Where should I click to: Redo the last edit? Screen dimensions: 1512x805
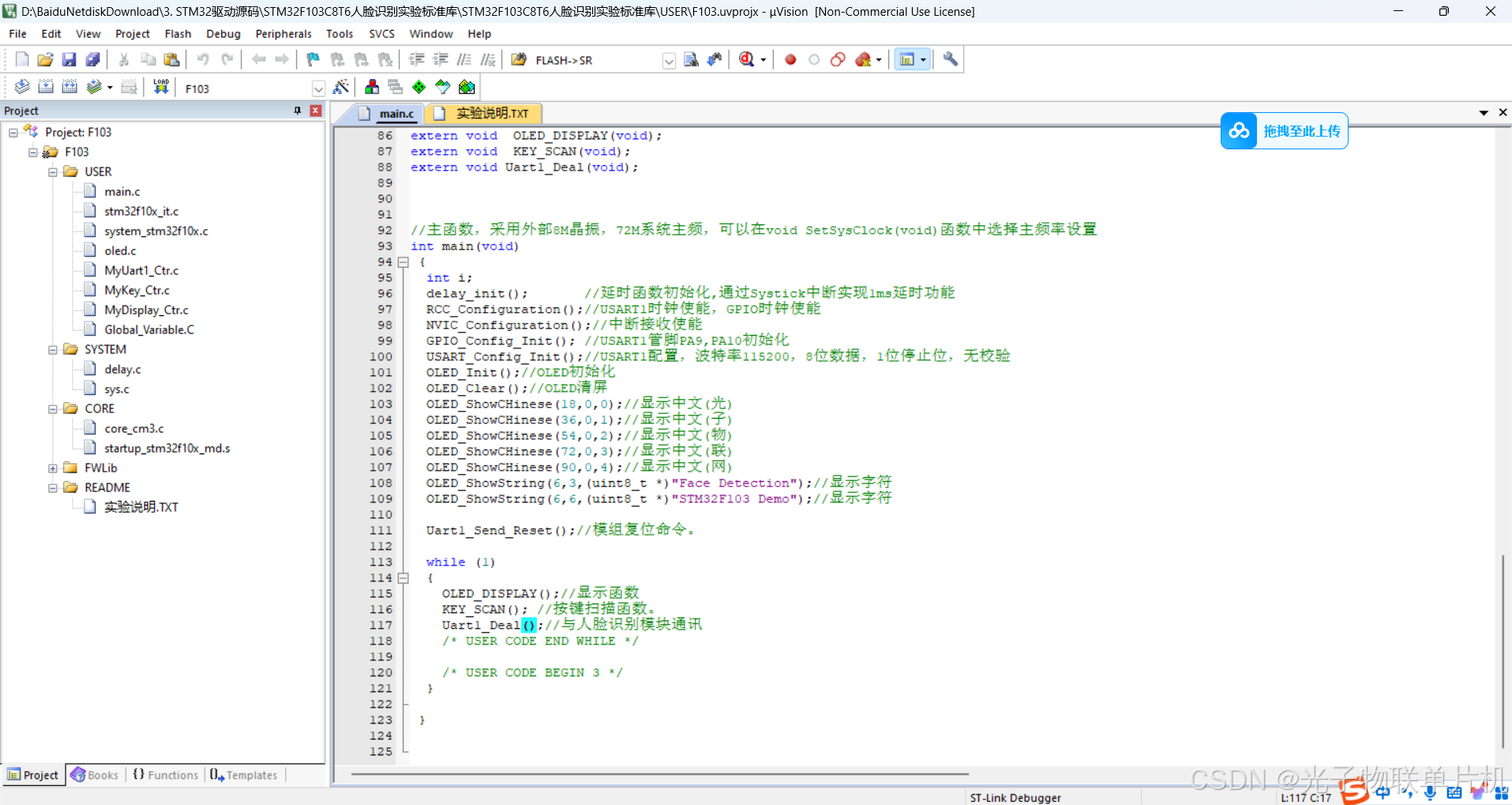point(227,60)
